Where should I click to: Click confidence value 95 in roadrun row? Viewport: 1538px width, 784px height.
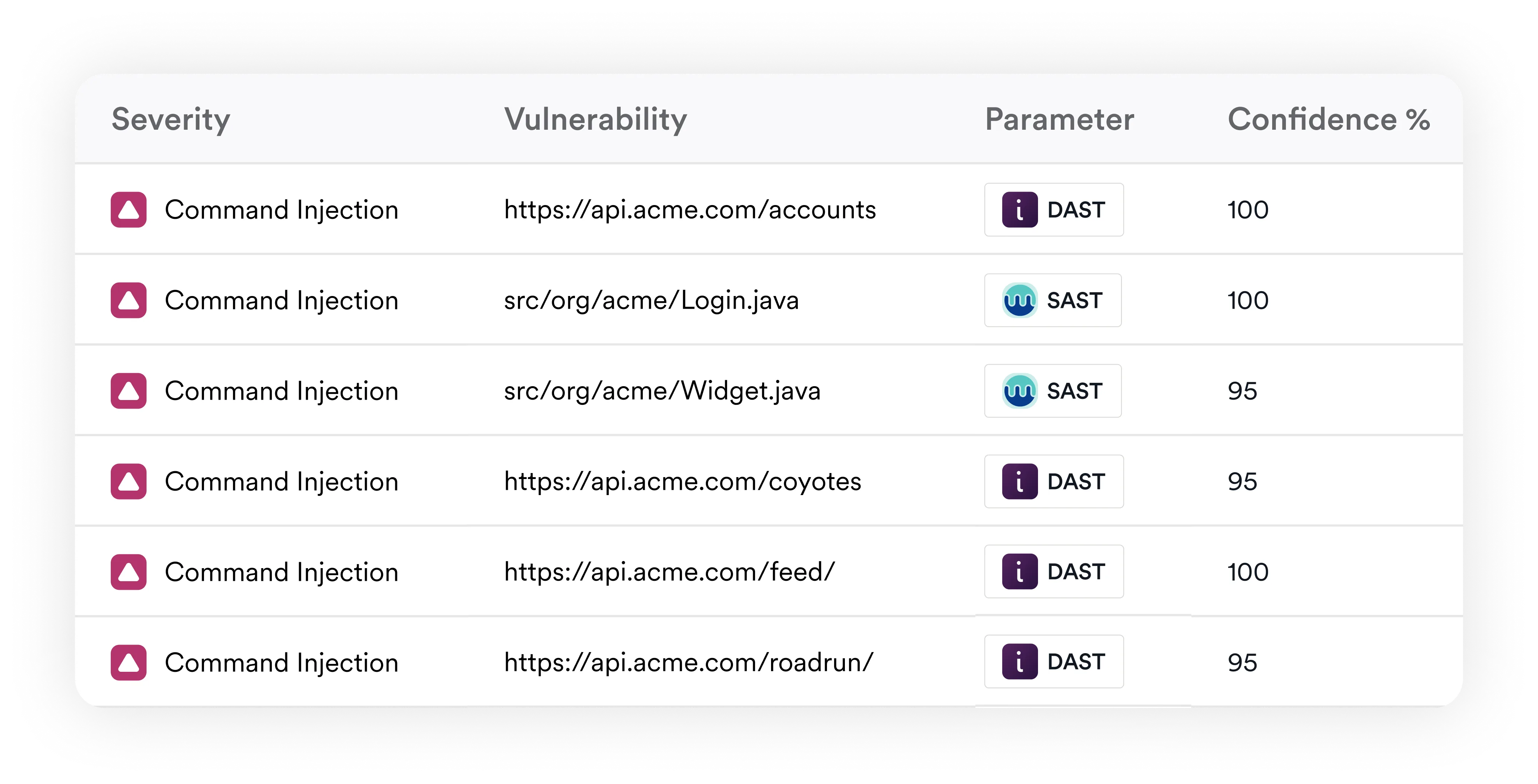1242,662
